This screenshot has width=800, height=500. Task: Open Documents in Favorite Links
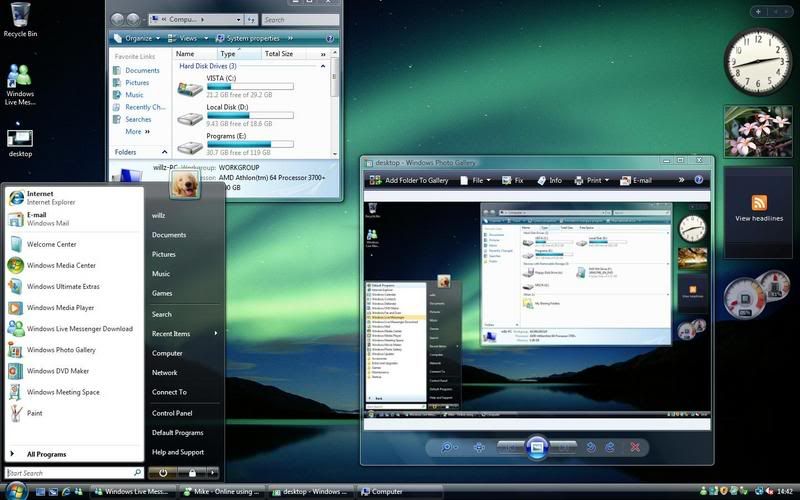[x=136, y=70]
